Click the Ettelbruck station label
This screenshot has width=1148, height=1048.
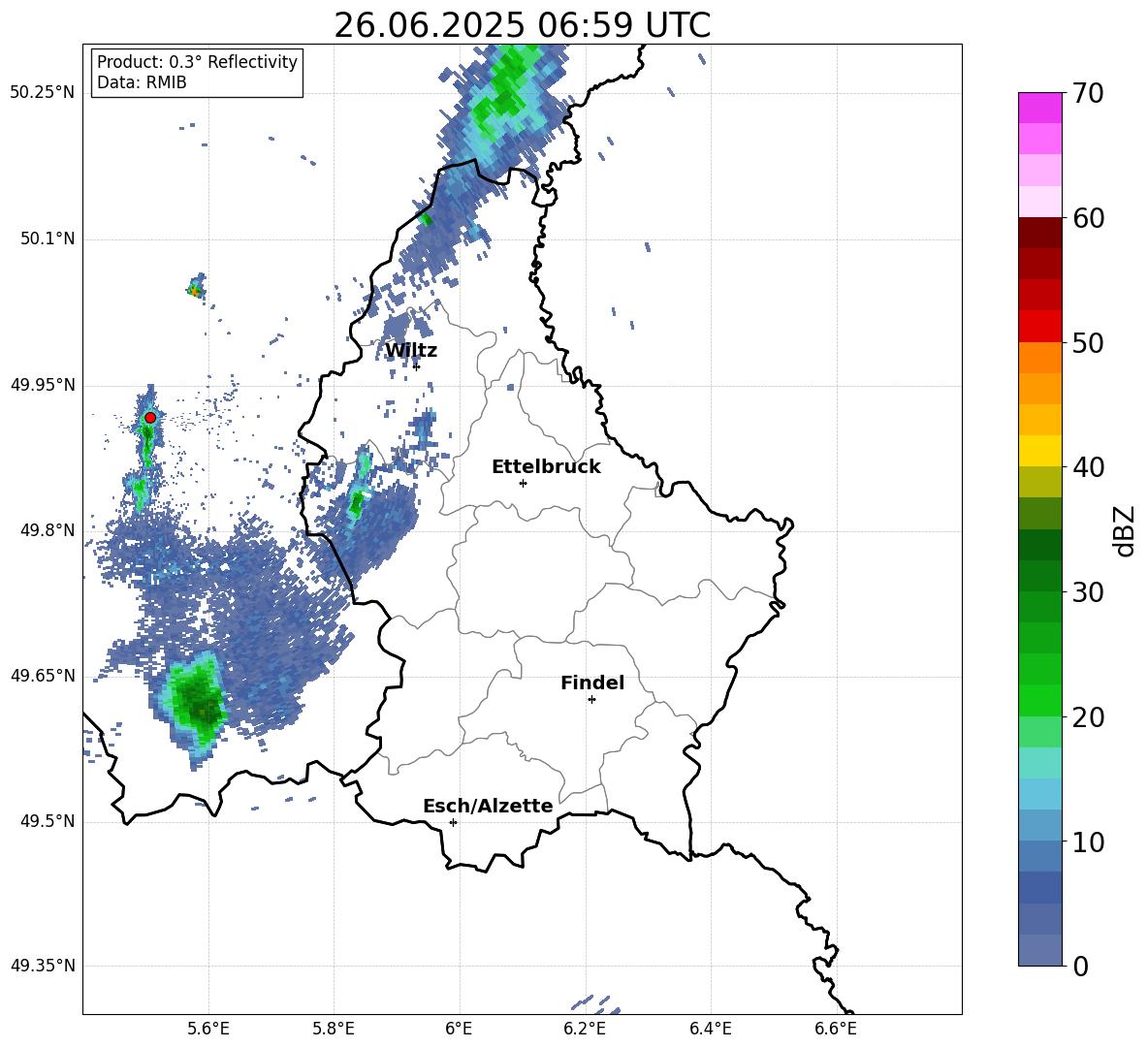(x=546, y=467)
